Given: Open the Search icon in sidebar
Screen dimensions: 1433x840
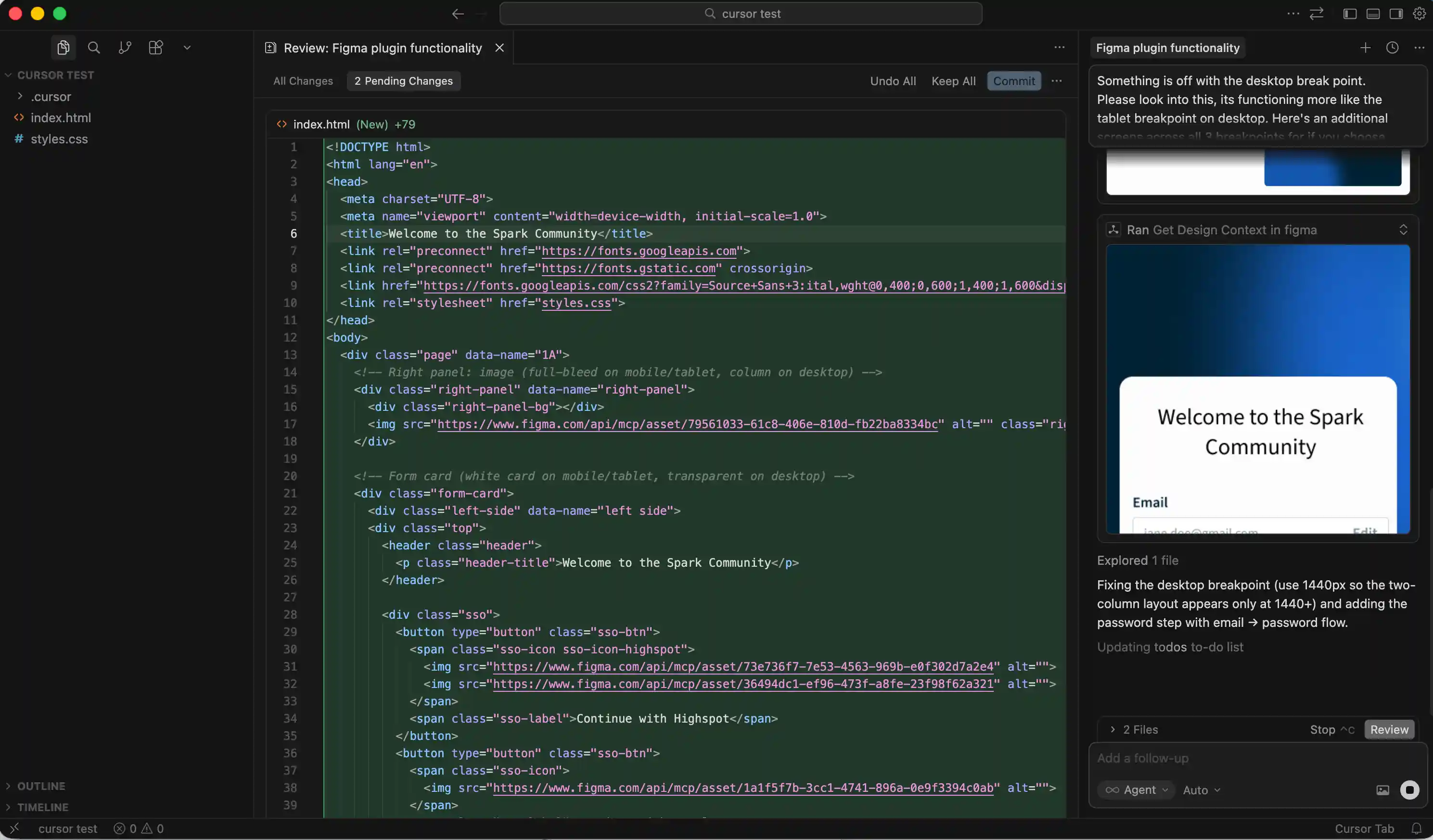Looking at the screenshot, I should click(94, 48).
